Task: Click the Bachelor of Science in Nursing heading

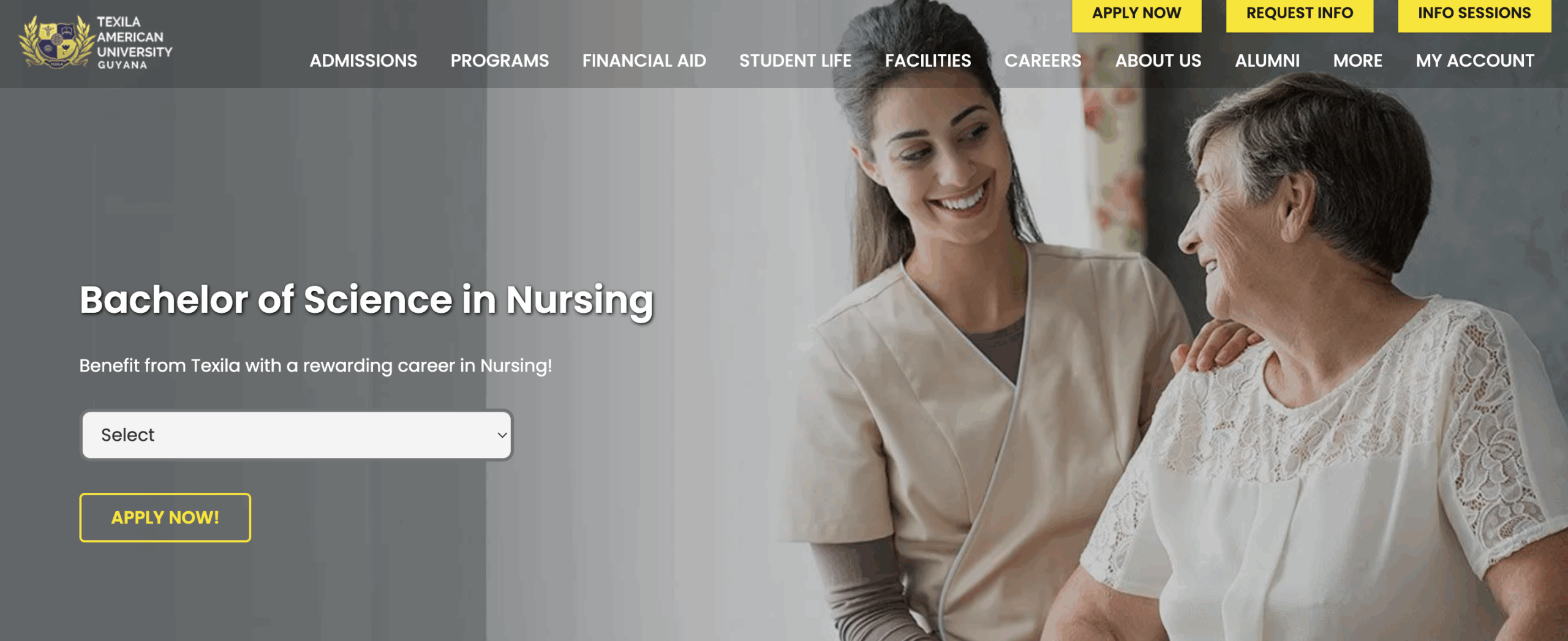Action: tap(366, 300)
